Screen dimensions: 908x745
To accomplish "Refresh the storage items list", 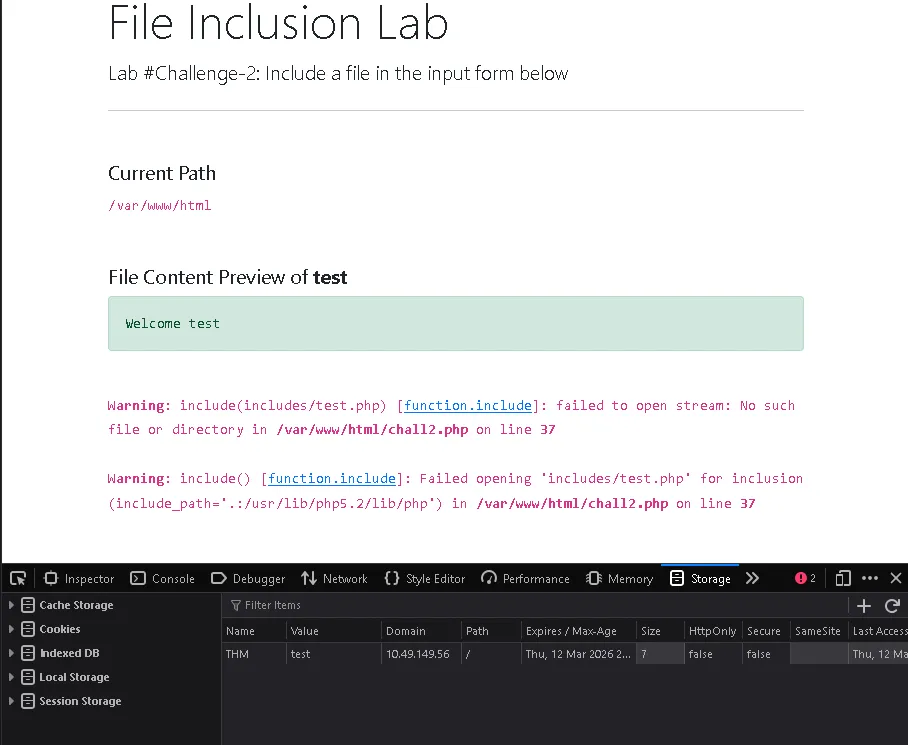I will tap(892, 605).
